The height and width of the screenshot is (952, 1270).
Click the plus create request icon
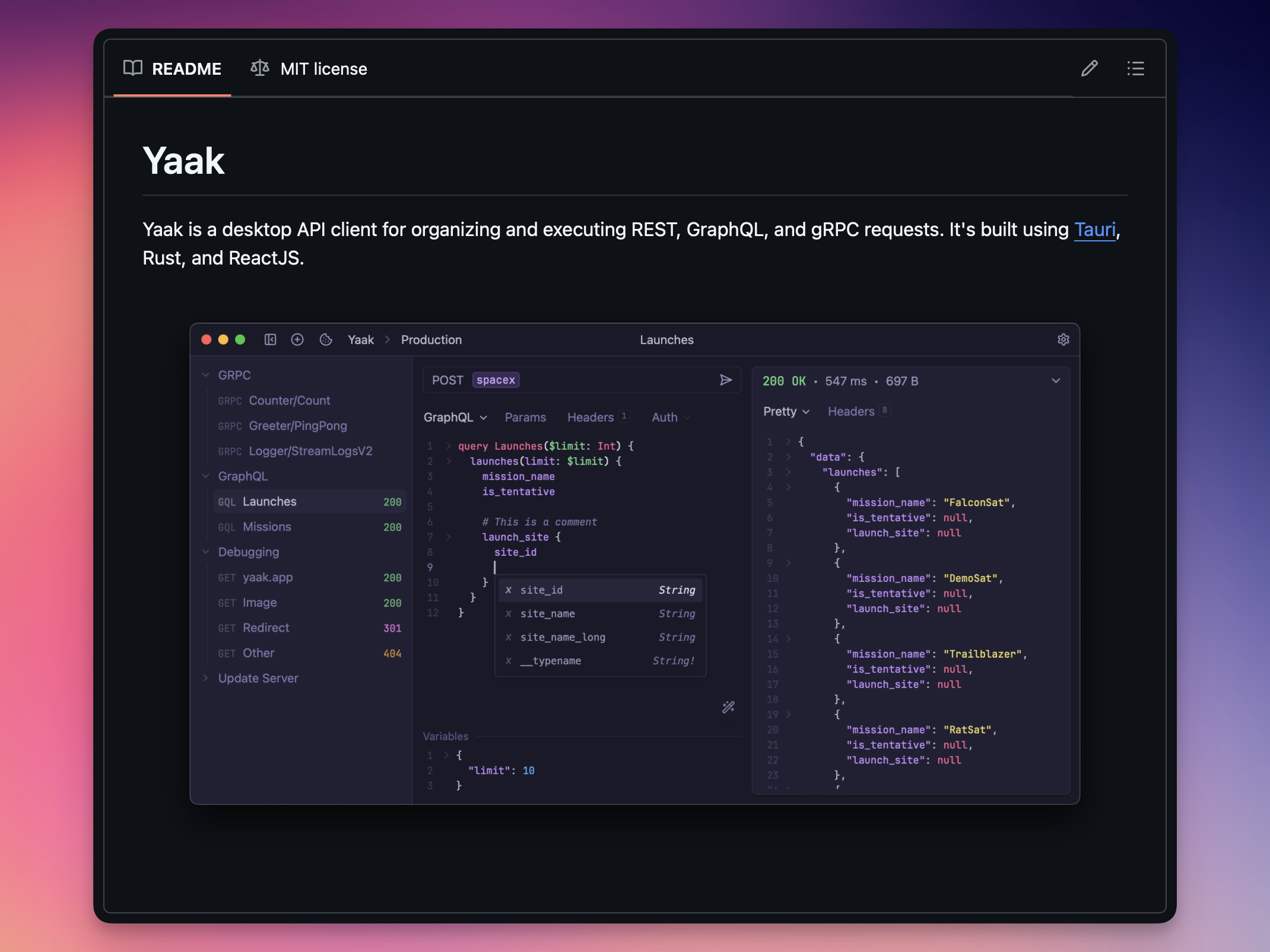297,340
